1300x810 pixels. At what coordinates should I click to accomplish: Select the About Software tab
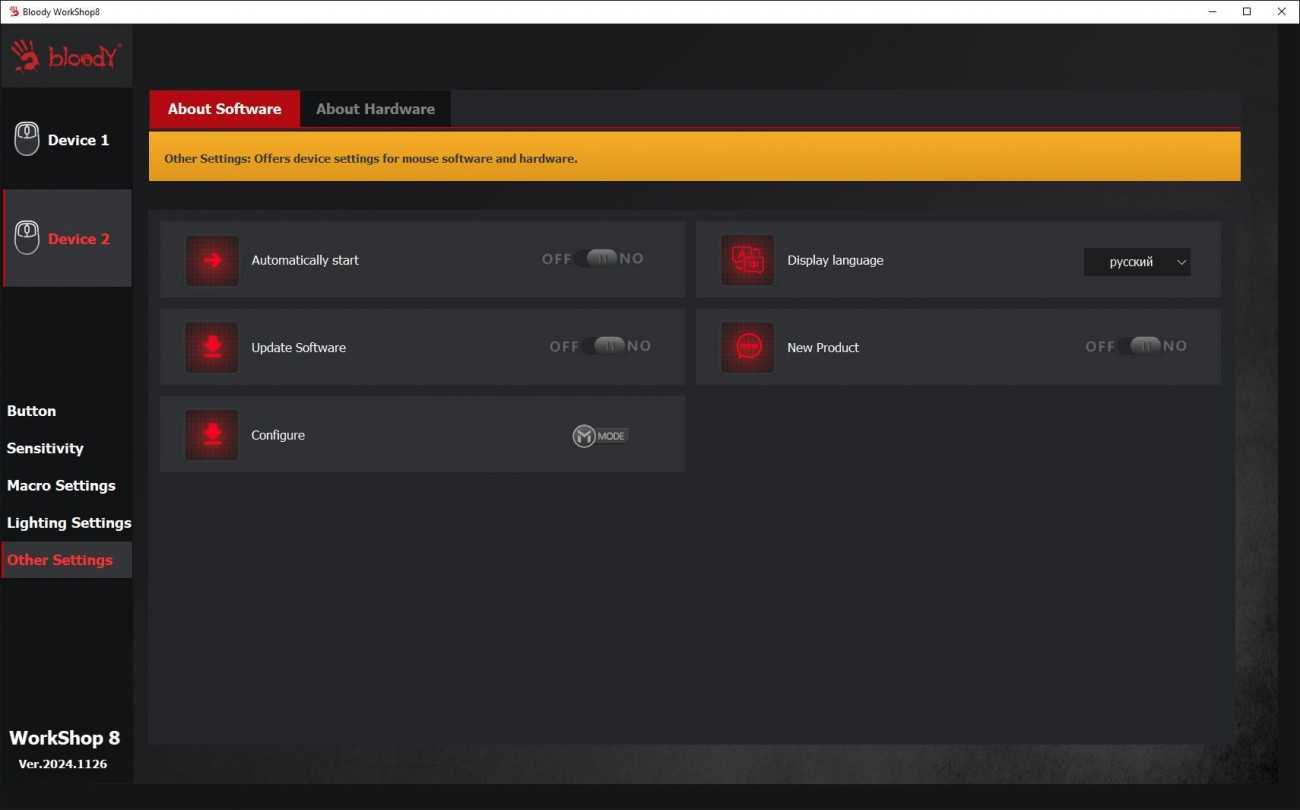point(224,109)
